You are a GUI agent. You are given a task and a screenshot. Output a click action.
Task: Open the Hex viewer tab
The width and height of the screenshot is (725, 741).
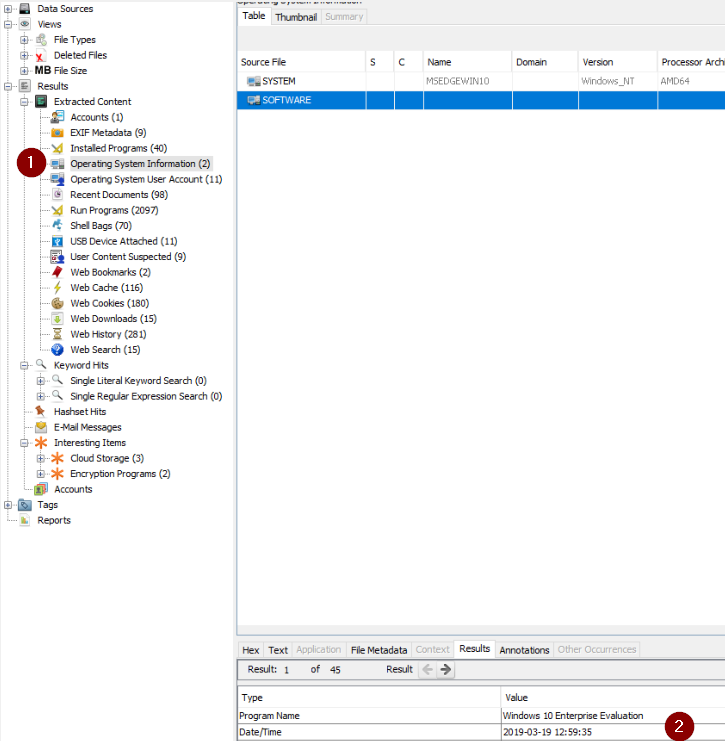point(251,650)
